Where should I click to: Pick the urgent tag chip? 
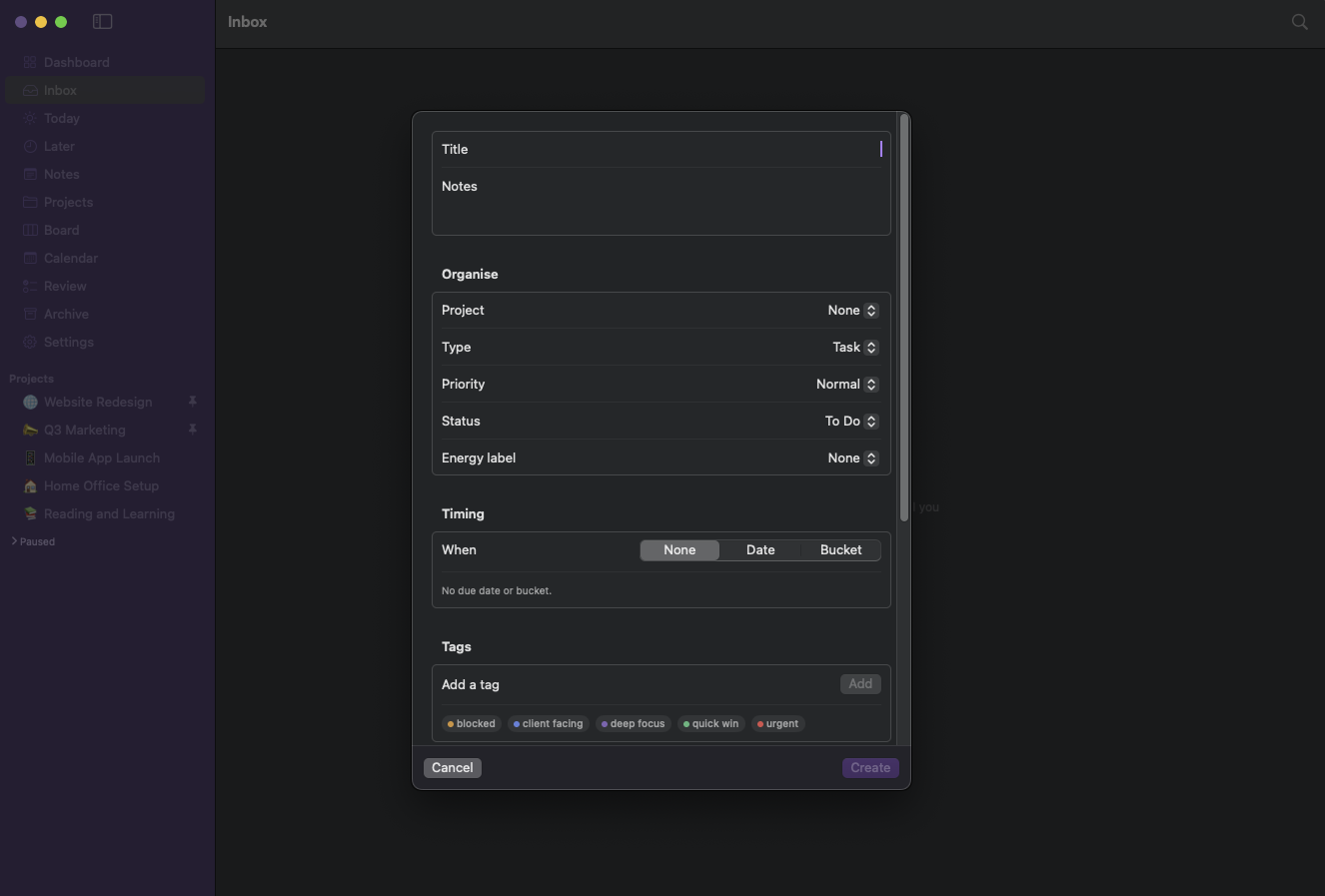(x=777, y=724)
